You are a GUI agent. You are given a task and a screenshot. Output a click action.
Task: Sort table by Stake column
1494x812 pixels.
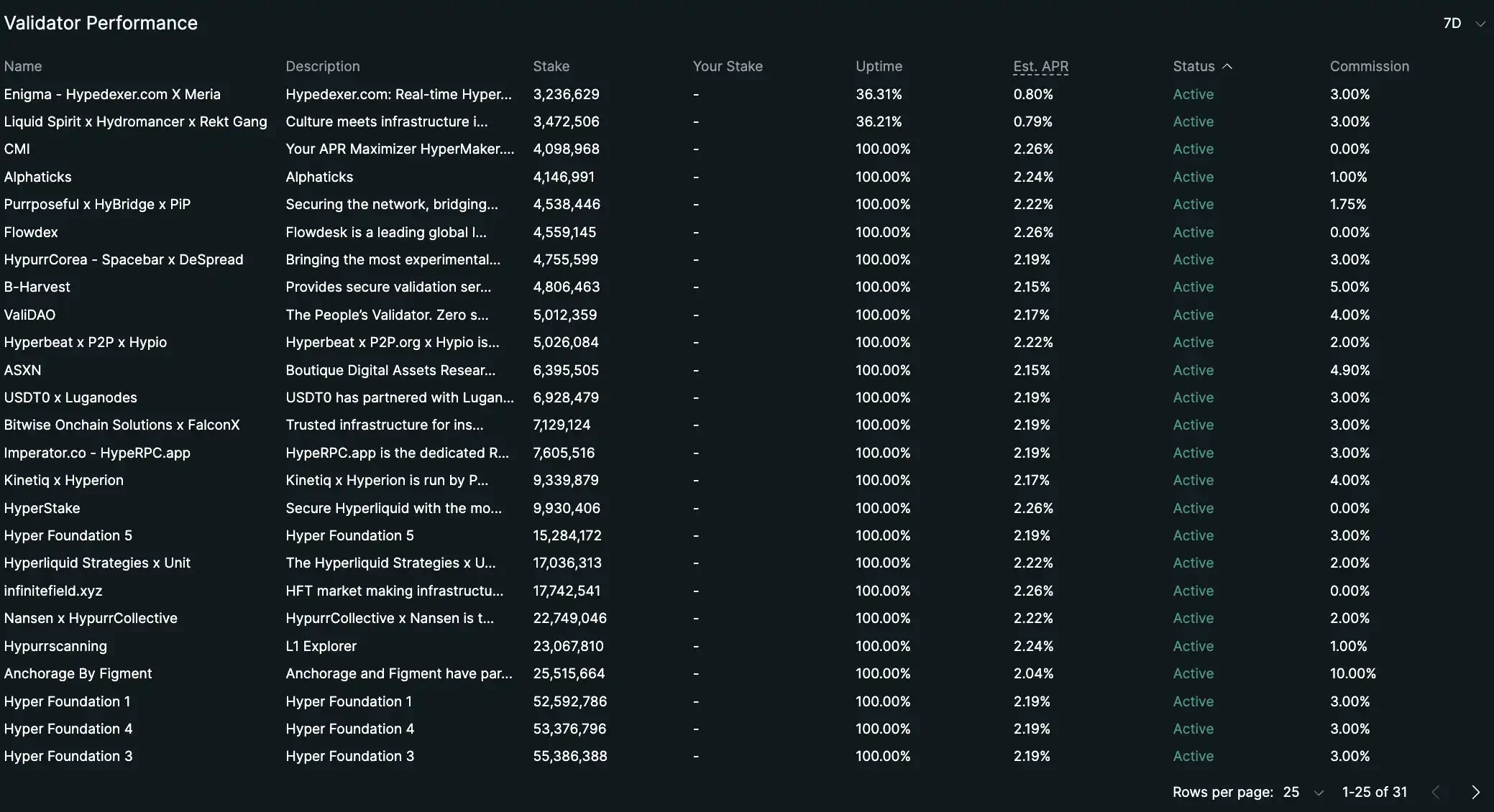coord(551,66)
